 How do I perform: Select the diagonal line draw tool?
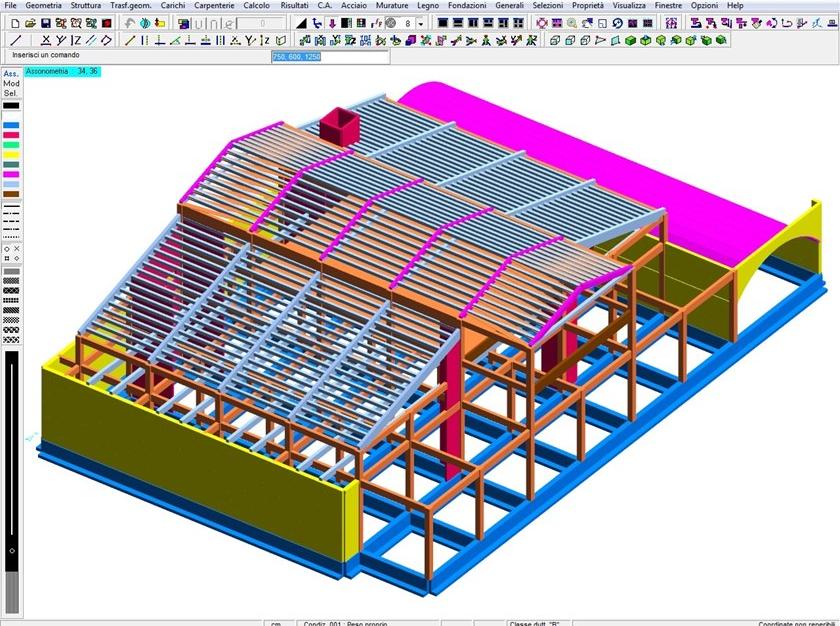[x=14, y=40]
